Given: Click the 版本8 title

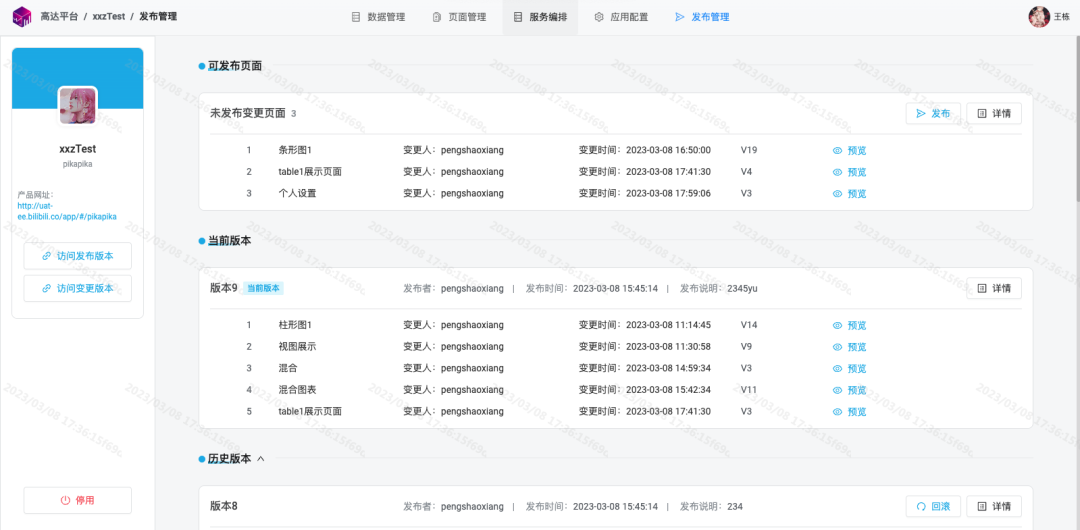Looking at the screenshot, I should (224, 507).
